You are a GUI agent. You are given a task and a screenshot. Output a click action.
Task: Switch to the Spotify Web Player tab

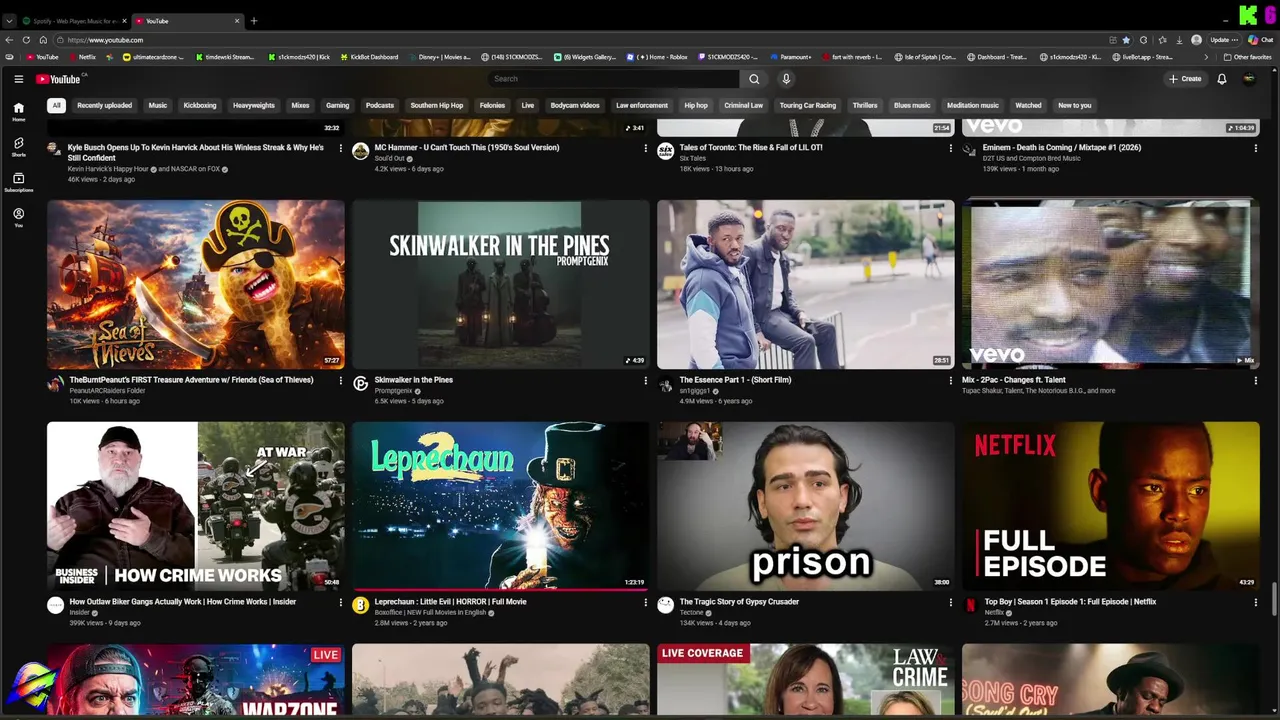point(73,21)
